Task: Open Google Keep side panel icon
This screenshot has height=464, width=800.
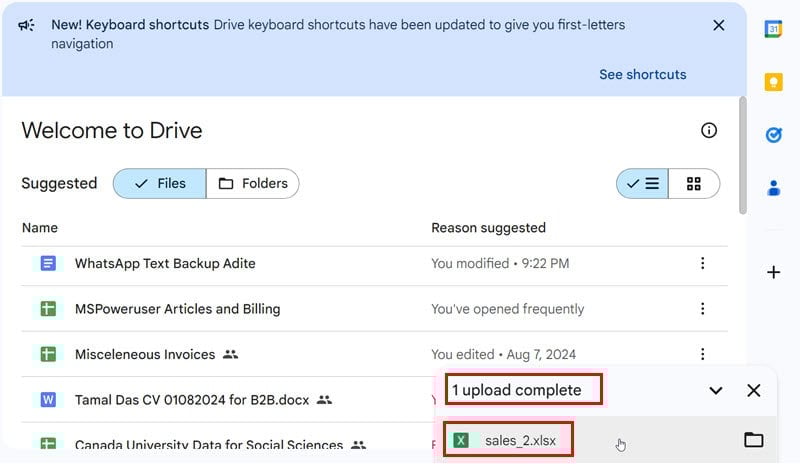Action: point(773,82)
